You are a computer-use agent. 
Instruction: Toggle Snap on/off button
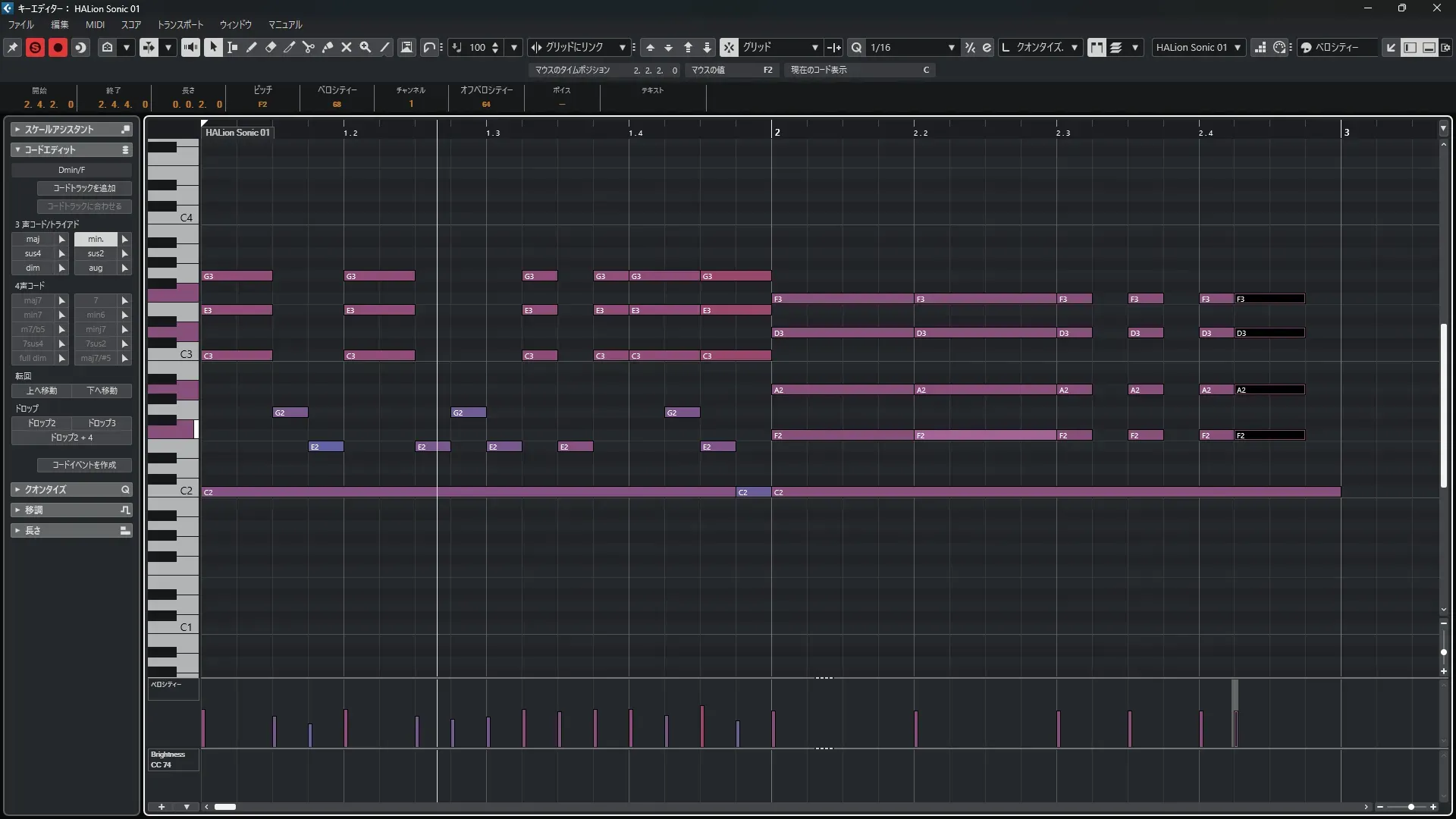tap(728, 47)
